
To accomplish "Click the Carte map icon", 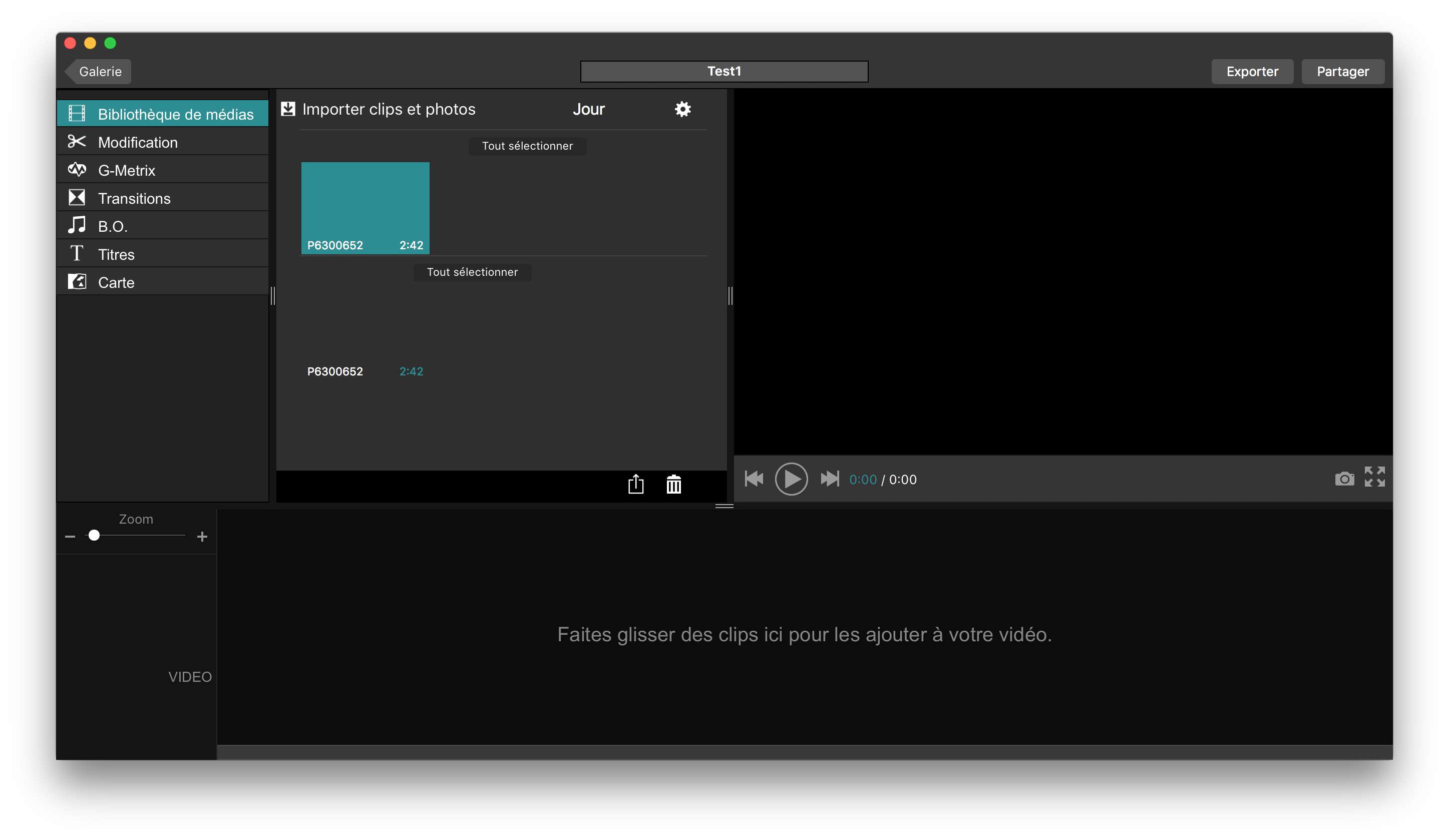I will (x=77, y=281).
